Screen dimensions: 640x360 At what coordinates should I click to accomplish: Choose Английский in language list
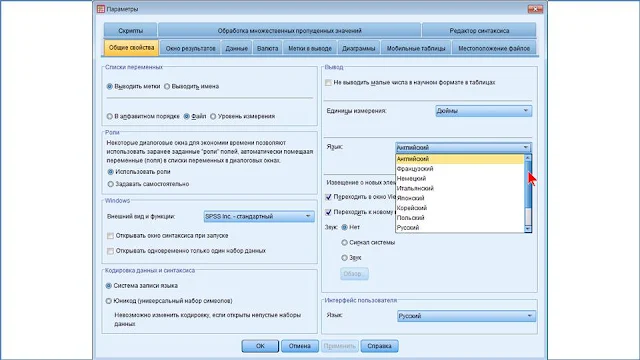[460, 159]
